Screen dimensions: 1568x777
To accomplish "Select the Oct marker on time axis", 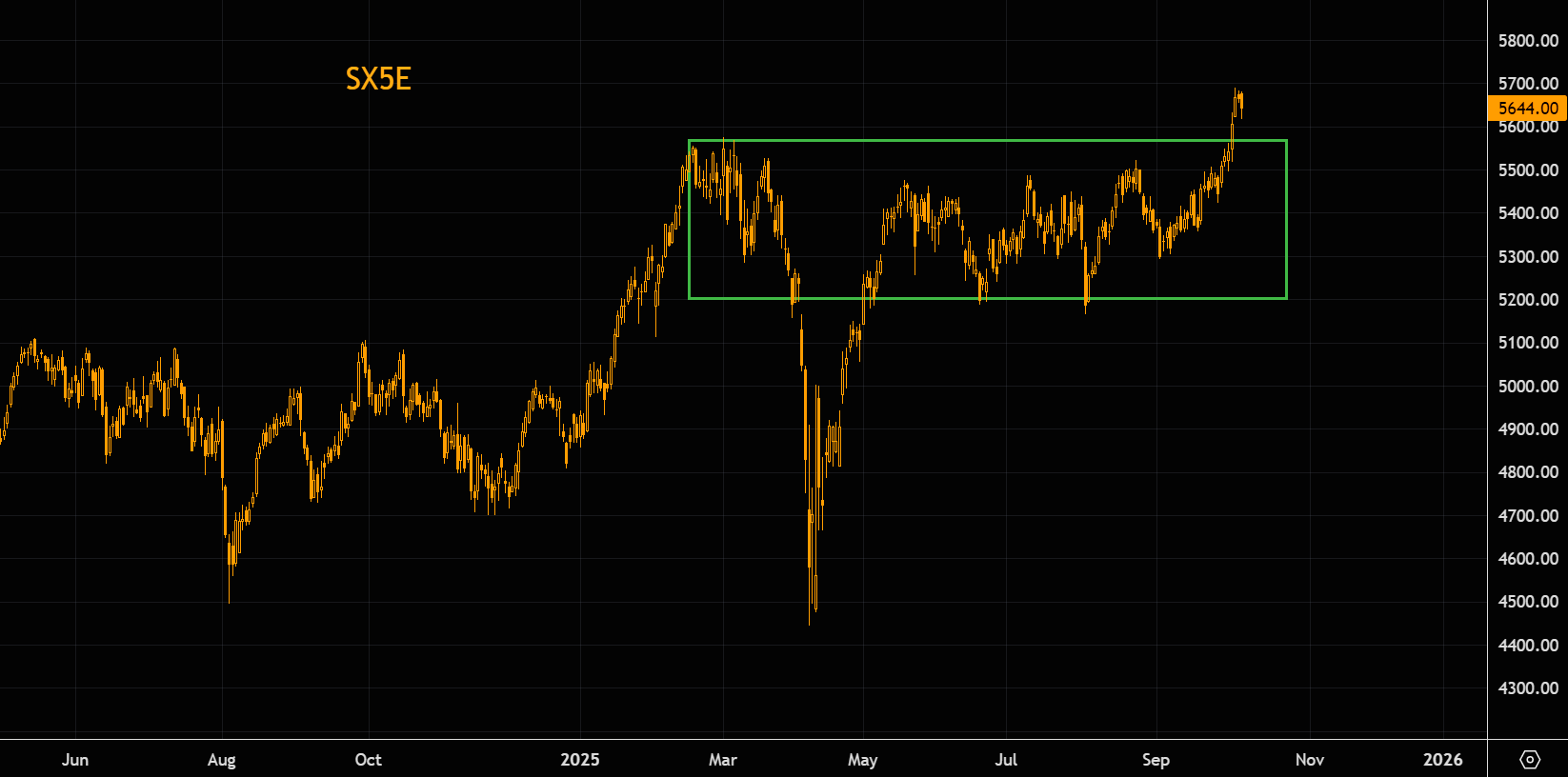I will click(368, 760).
